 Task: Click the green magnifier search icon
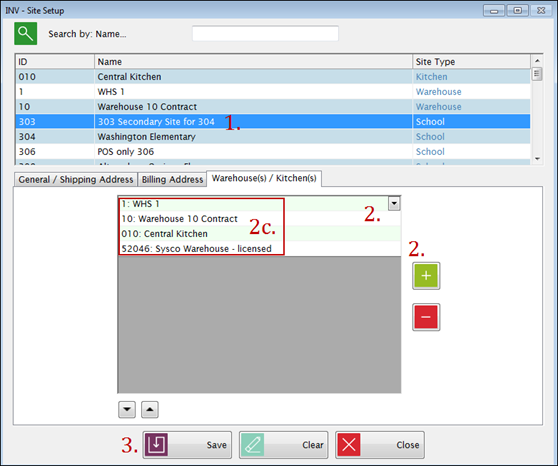coord(26,33)
